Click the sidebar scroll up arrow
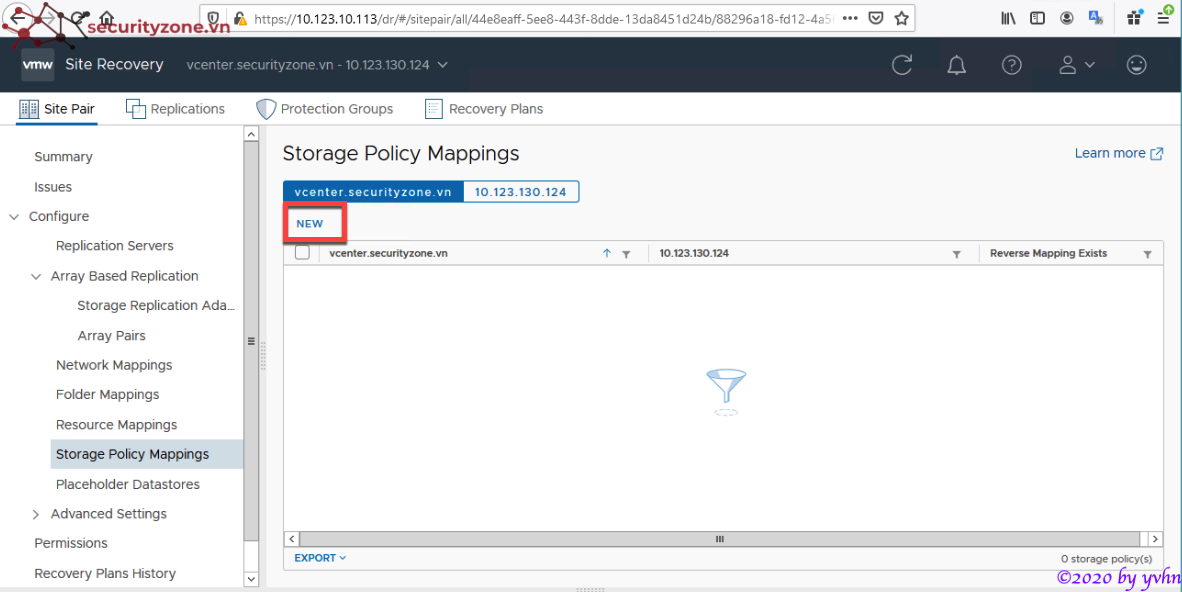This screenshot has width=1182, height=592. tap(252, 133)
